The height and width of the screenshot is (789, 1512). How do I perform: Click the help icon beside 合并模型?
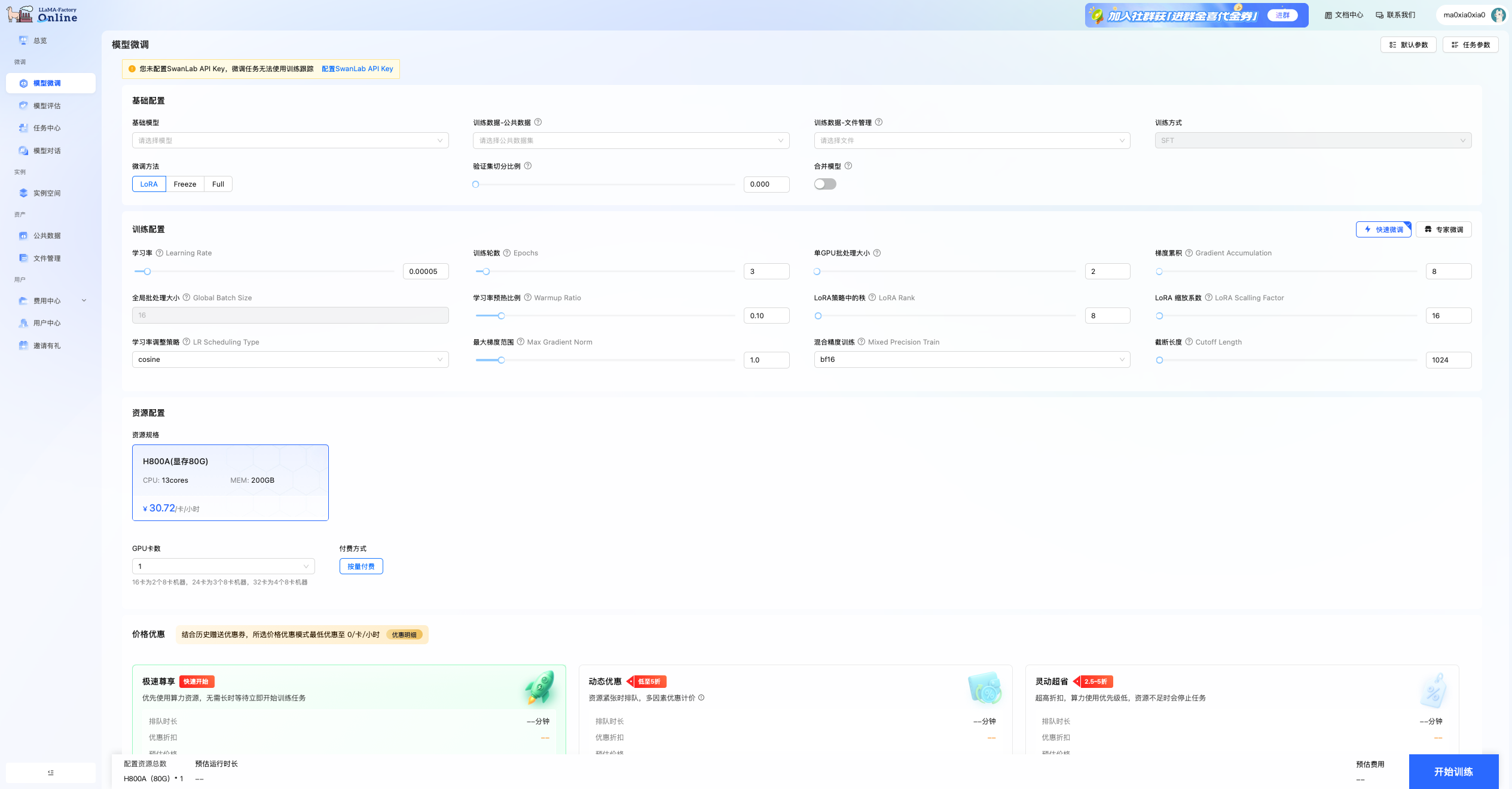tap(848, 166)
